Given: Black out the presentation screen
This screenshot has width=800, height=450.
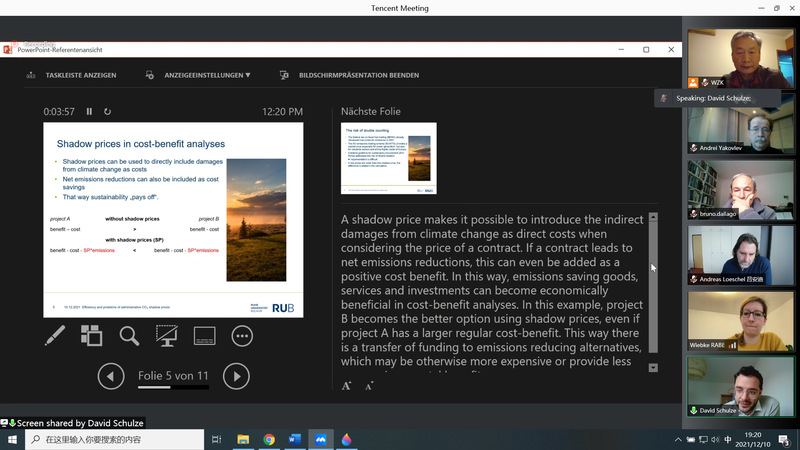Looking at the screenshot, I should point(167,336).
